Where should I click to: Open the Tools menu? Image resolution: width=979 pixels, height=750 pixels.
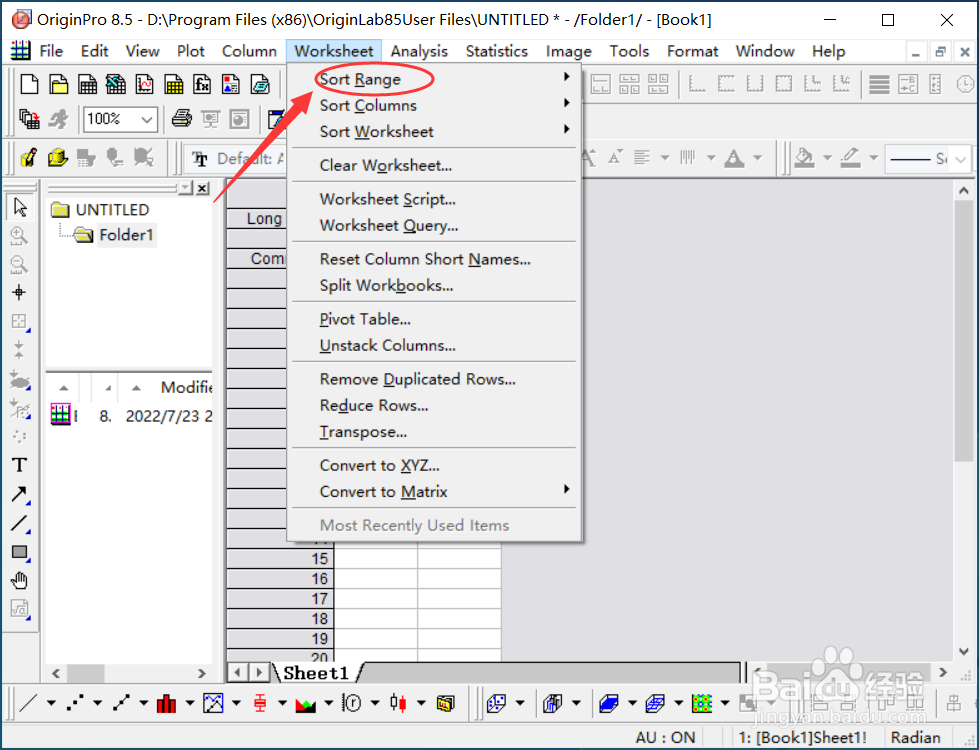[629, 51]
